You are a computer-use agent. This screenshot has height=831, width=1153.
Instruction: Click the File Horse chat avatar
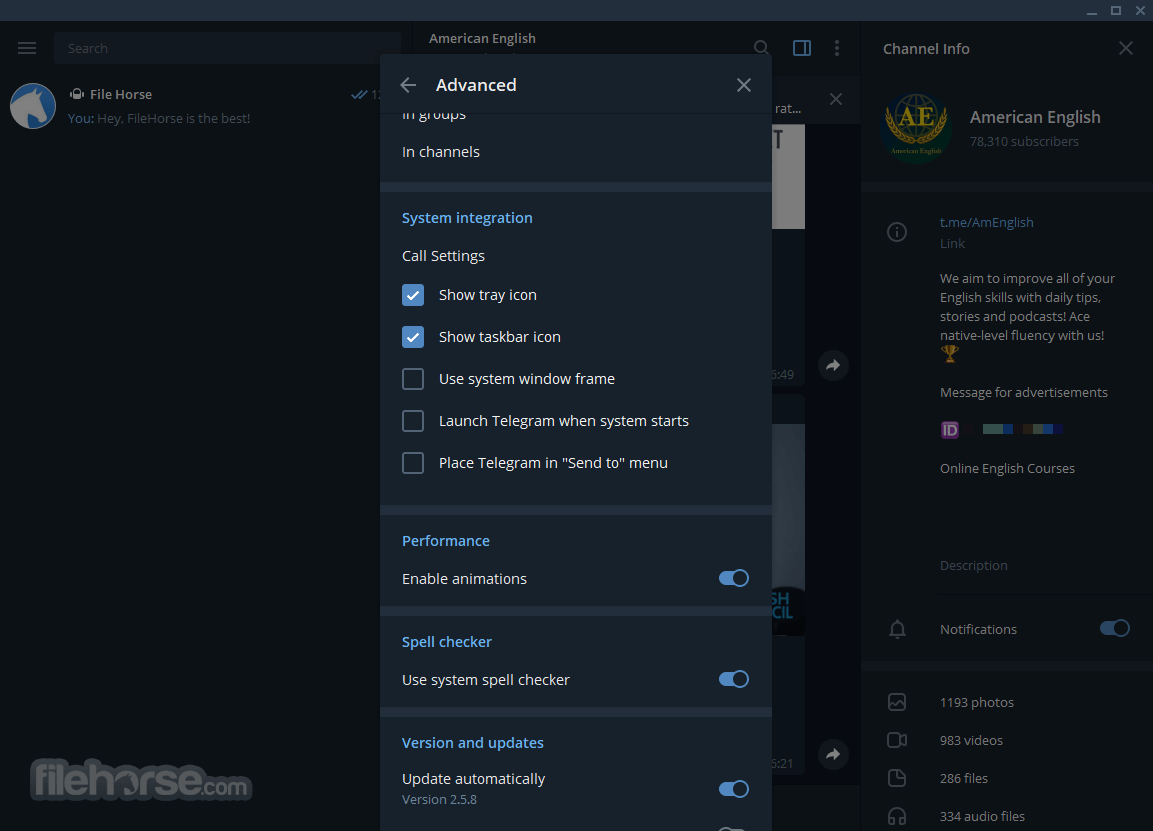pos(33,106)
